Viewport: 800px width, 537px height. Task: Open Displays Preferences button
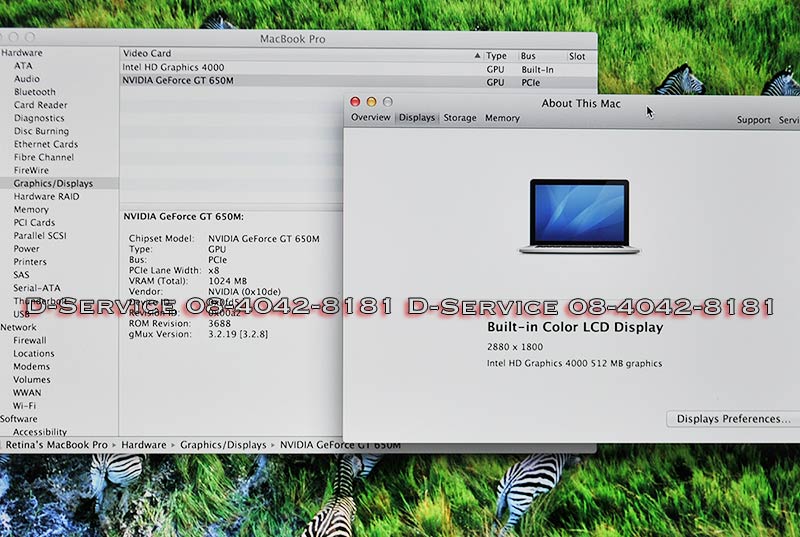tap(733, 419)
